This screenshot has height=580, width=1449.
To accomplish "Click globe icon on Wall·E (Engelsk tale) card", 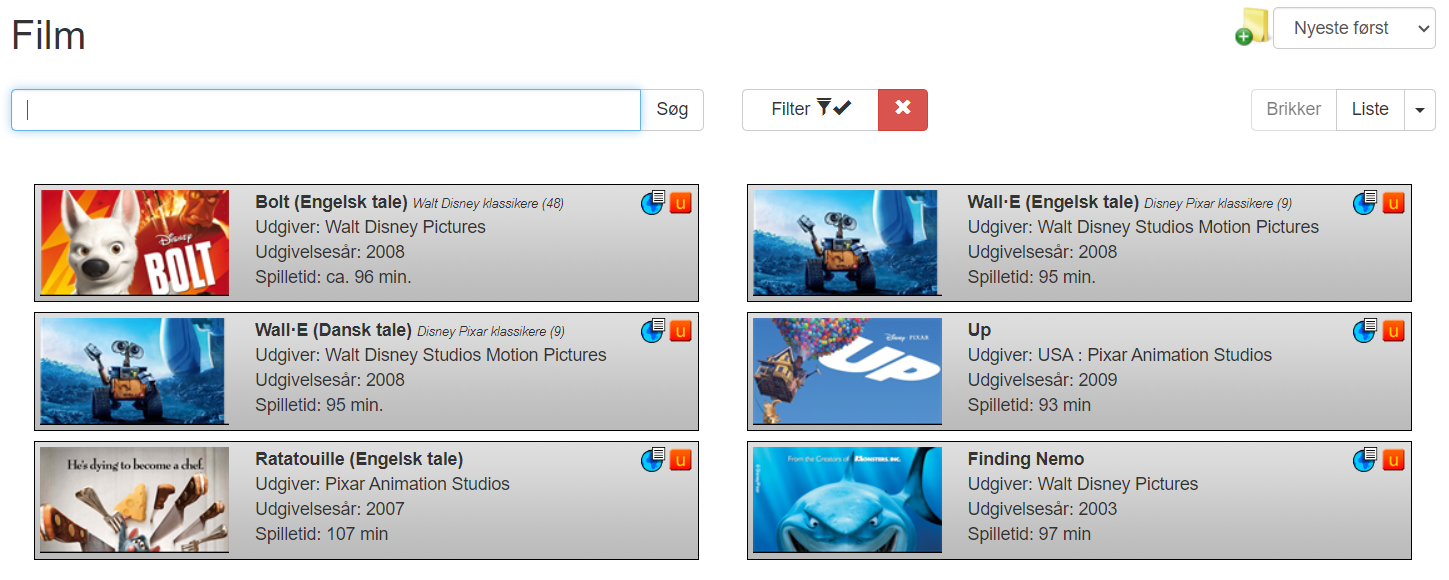I will (1365, 203).
